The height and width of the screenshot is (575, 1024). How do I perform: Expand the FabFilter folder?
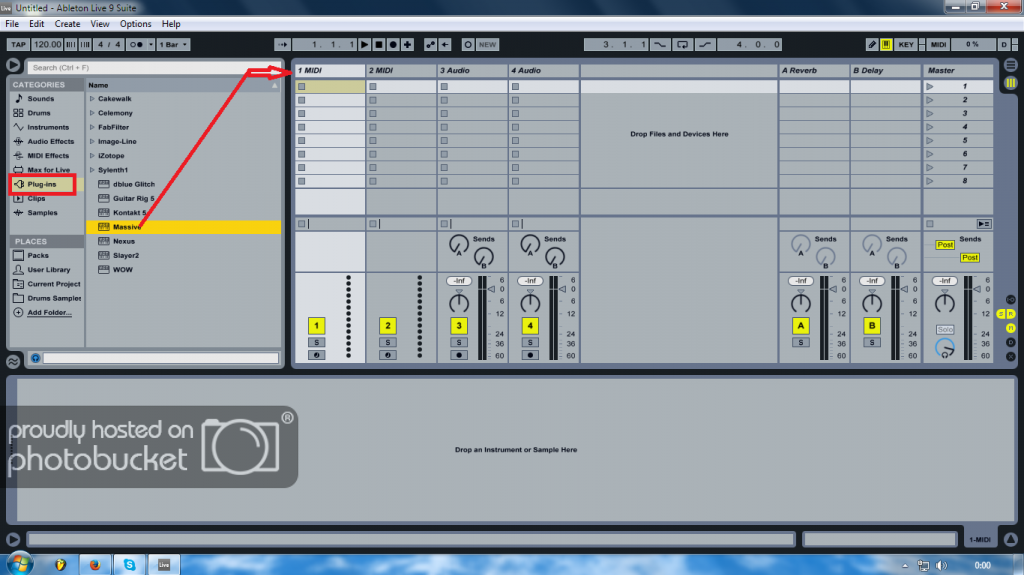pyautogui.click(x=92, y=127)
